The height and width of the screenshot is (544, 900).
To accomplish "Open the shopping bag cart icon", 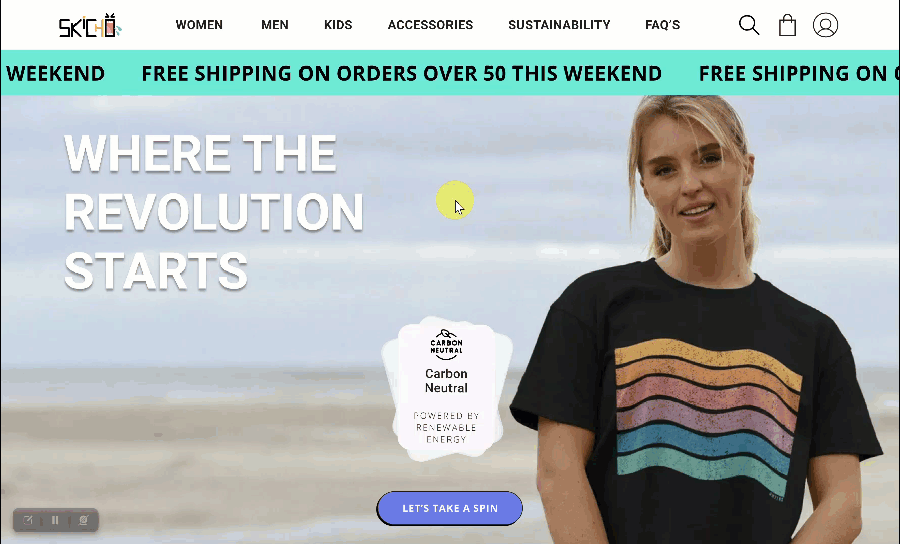I will (x=787, y=25).
